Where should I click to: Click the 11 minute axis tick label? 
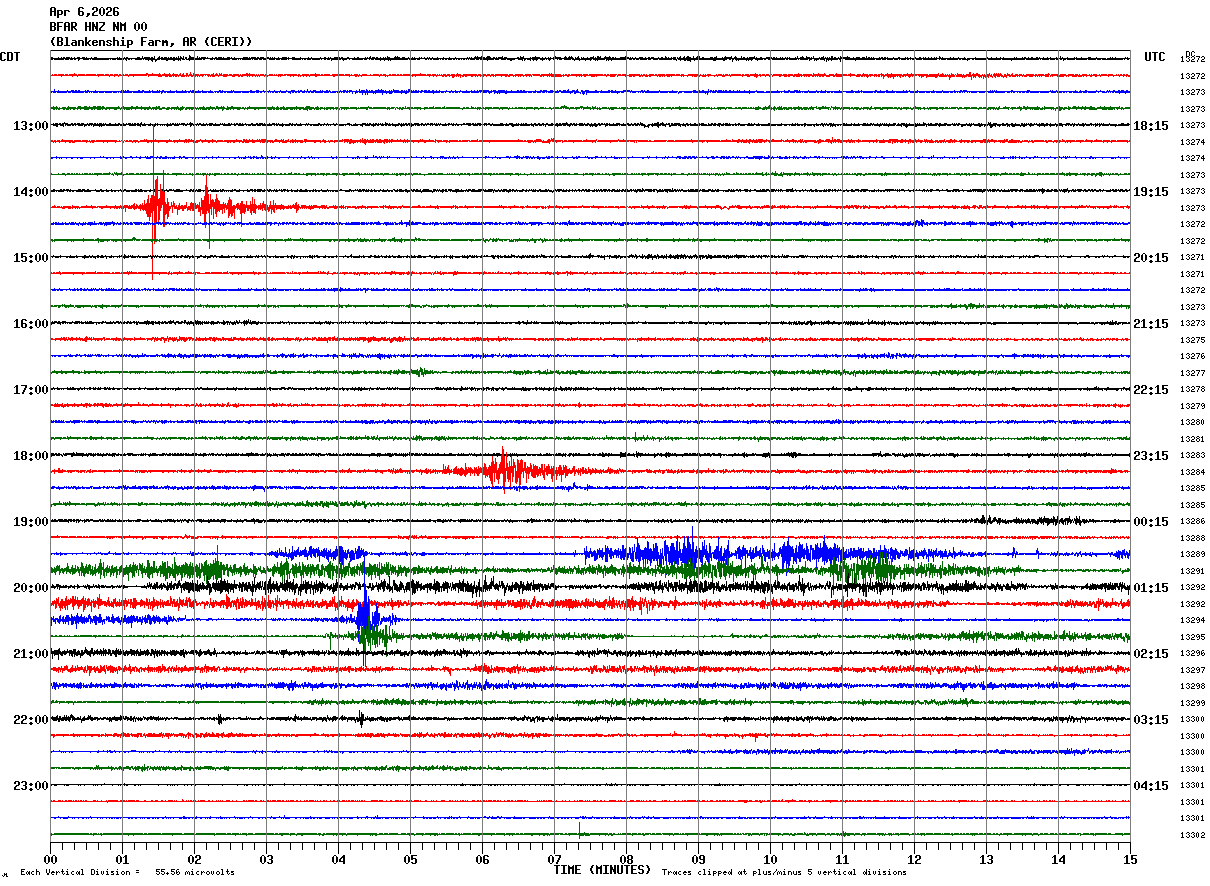point(842,860)
